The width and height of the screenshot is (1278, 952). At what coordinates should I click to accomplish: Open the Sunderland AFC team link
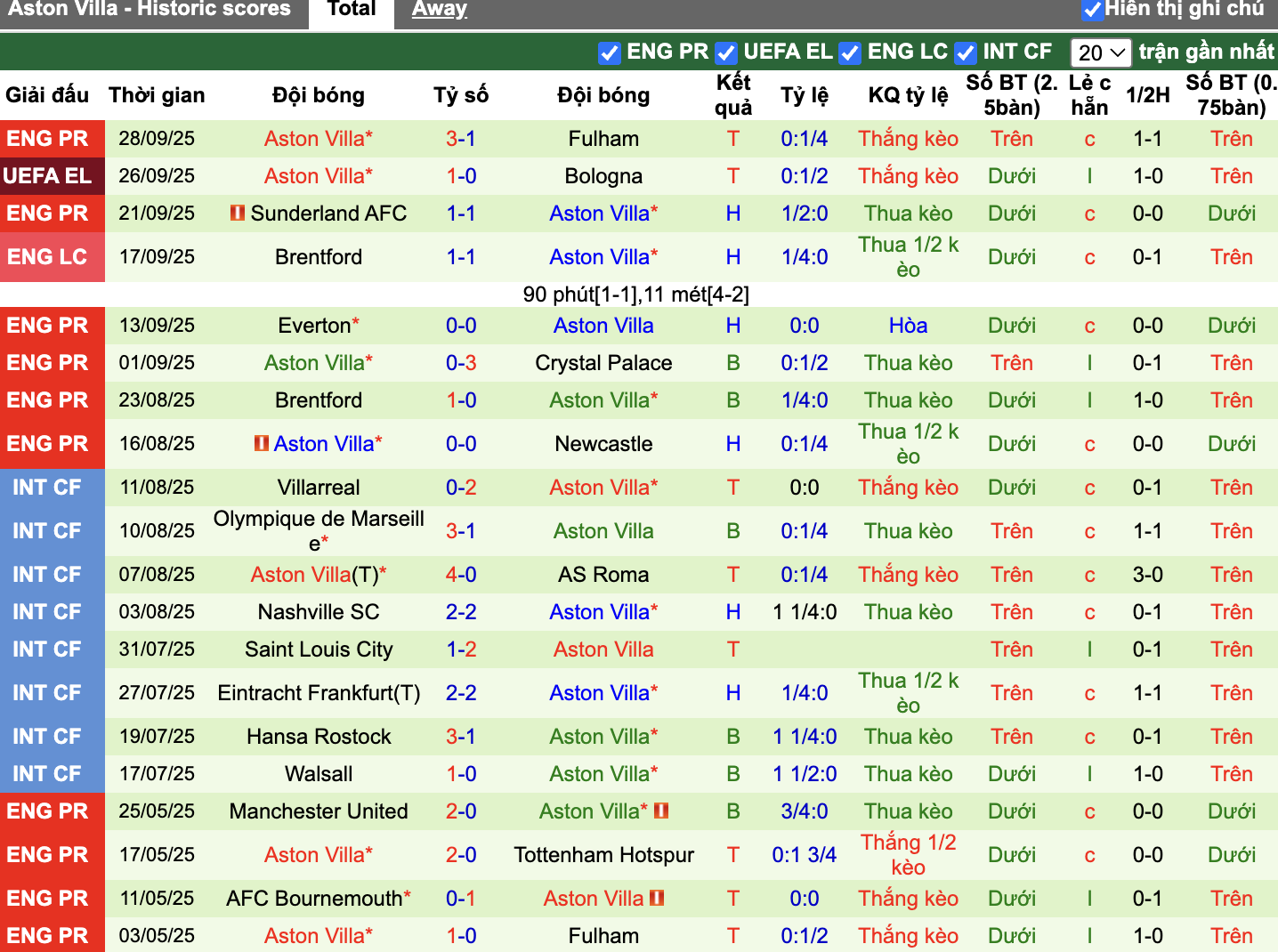[x=328, y=214]
